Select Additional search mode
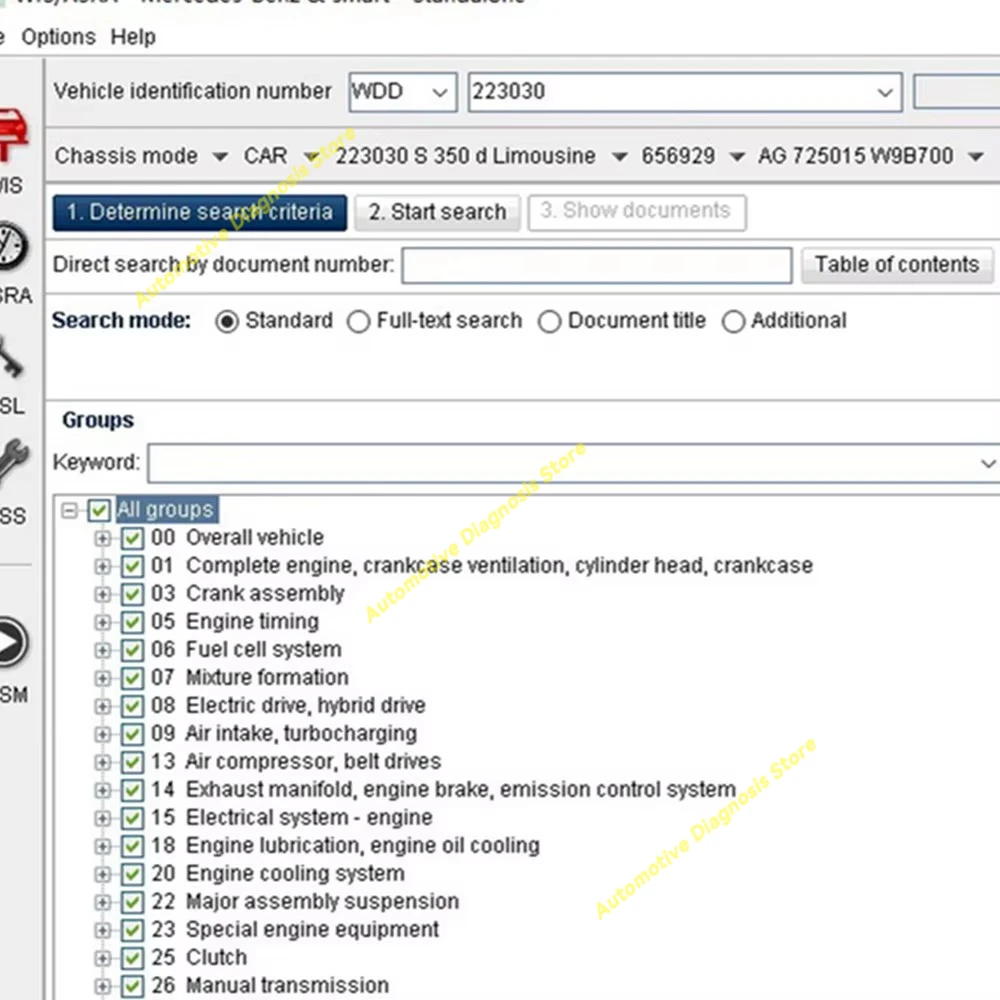 point(733,321)
